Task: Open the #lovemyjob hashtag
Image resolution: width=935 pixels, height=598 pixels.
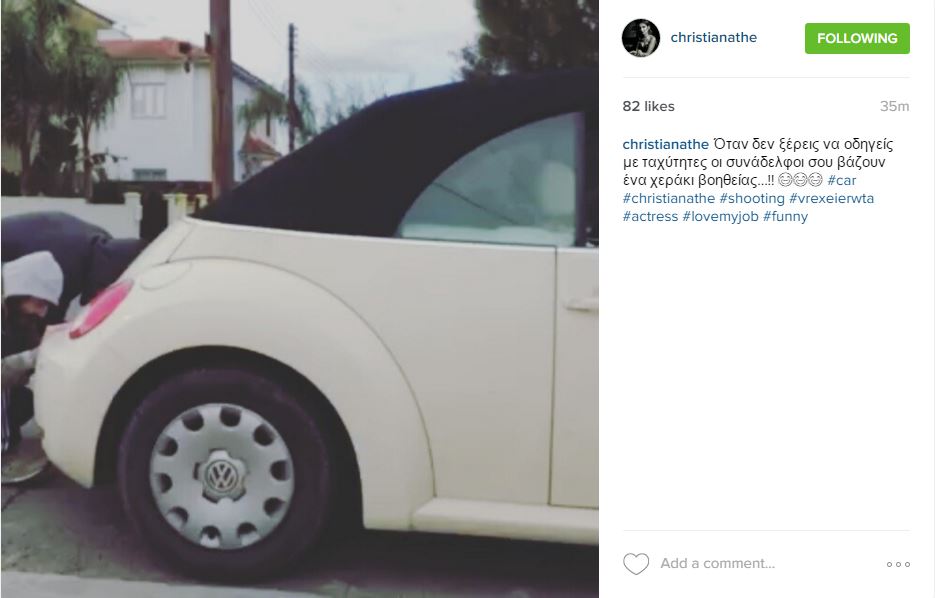Action: pyautogui.click(x=720, y=216)
